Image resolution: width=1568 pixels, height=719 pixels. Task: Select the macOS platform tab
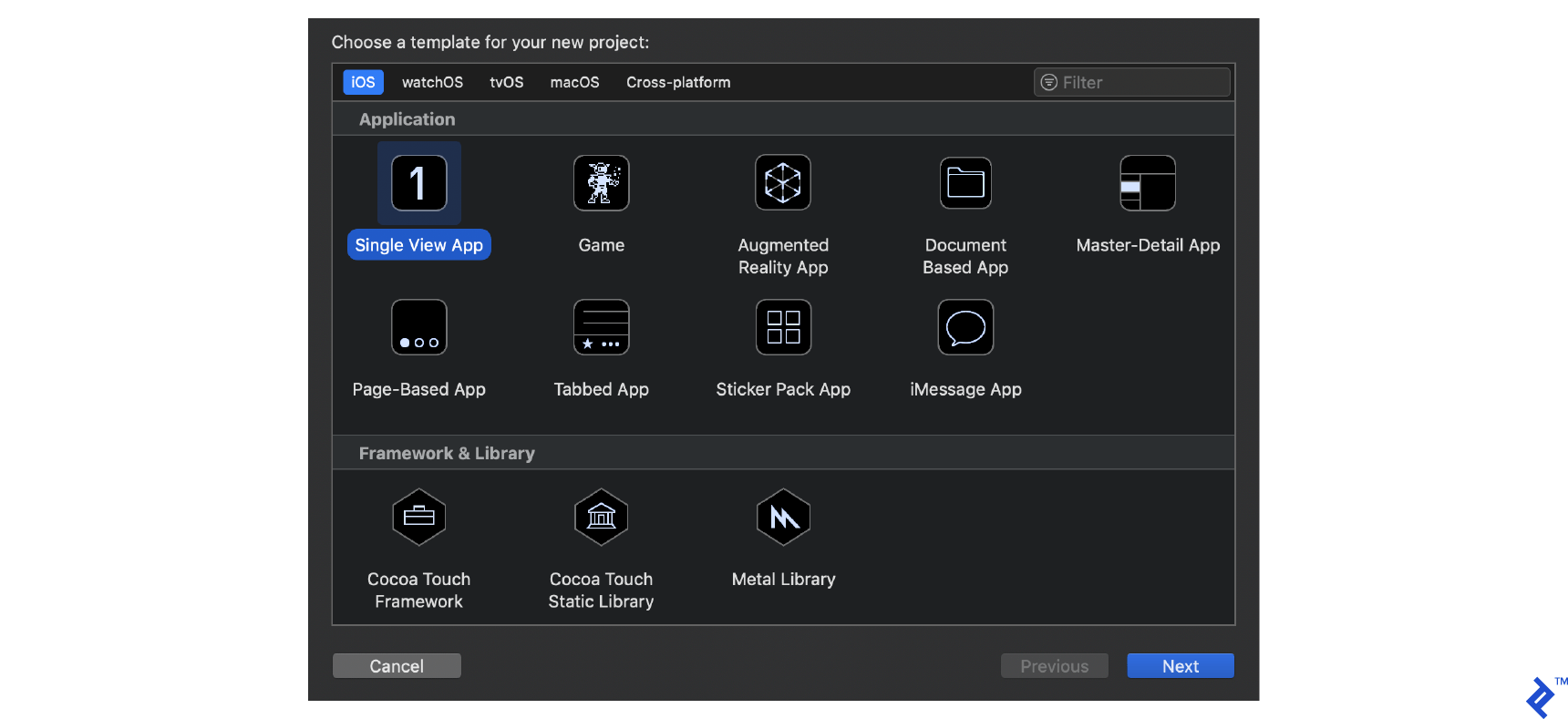[575, 82]
